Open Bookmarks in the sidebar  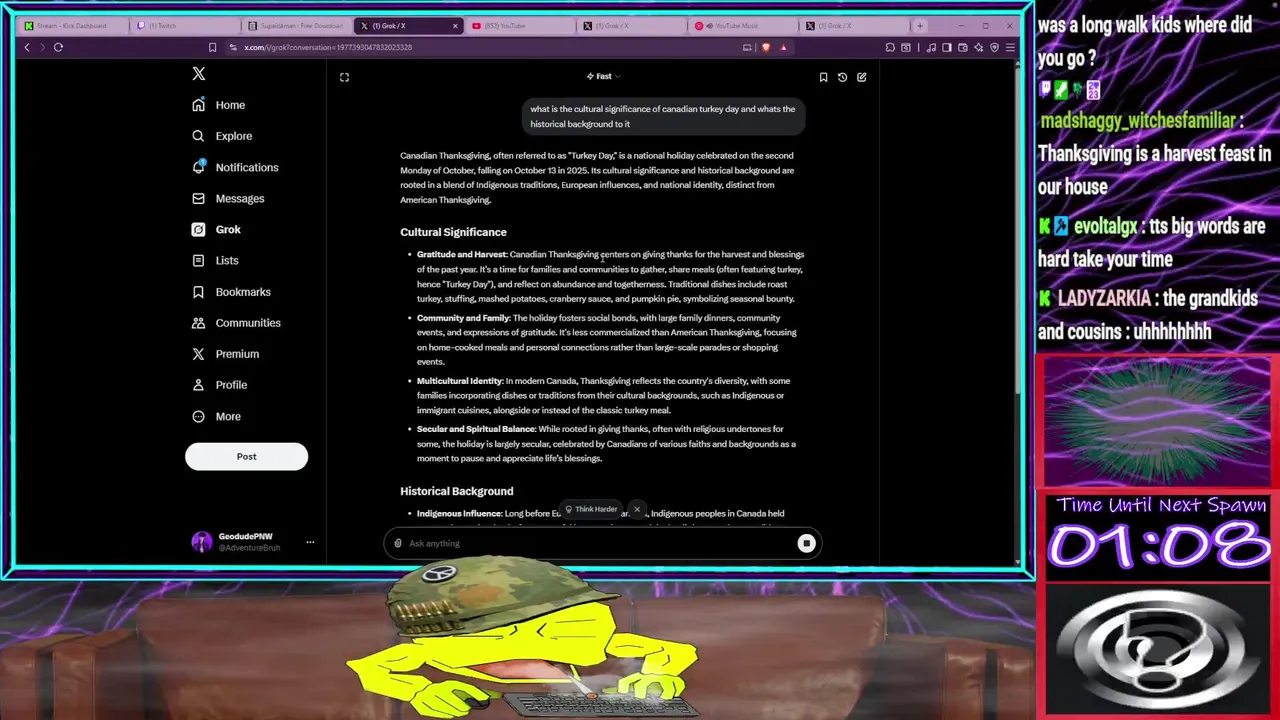point(231,292)
